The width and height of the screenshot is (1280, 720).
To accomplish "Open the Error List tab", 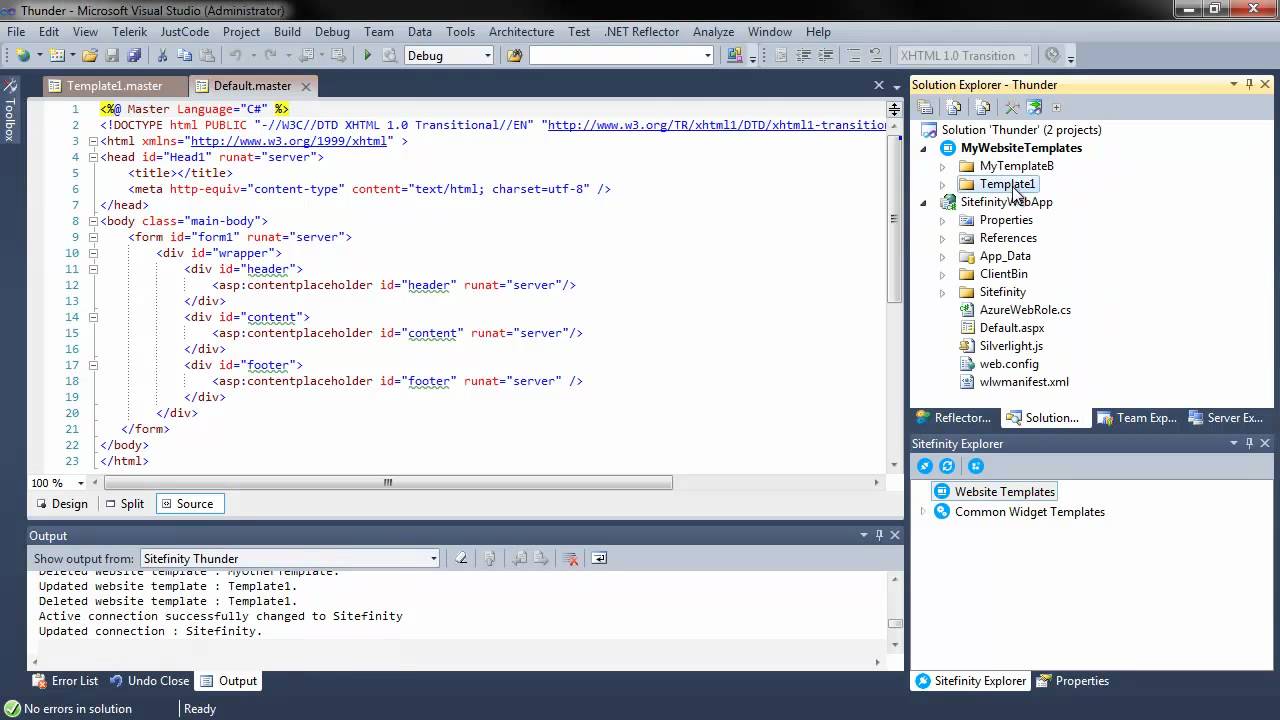I will tap(65, 681).
